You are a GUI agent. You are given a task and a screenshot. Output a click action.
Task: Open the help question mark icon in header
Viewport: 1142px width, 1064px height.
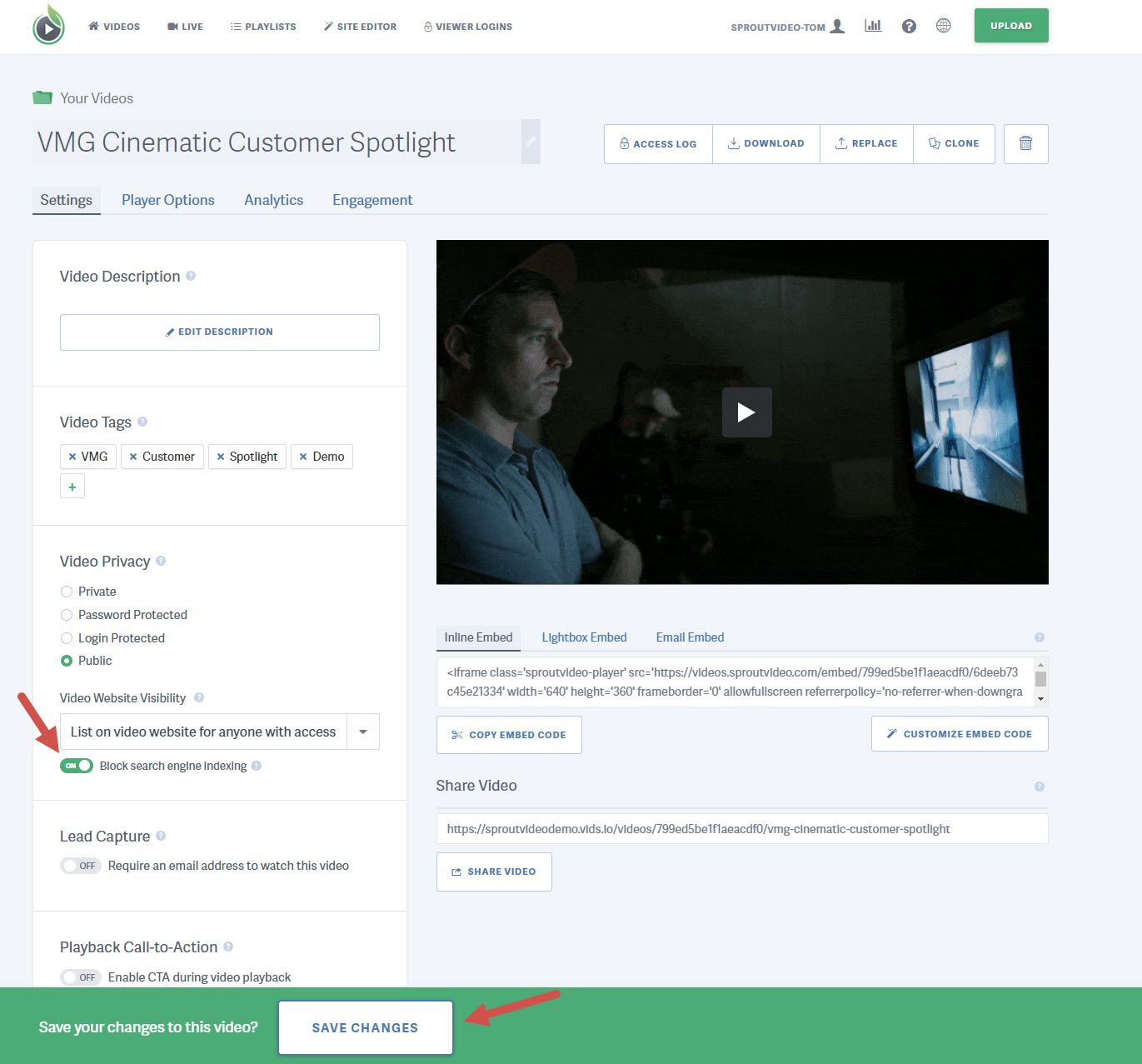coord(909,26)
